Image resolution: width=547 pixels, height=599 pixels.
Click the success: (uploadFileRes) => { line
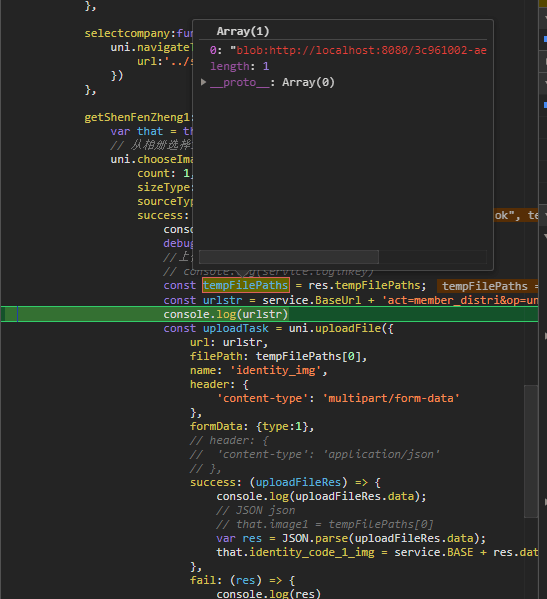285,482
